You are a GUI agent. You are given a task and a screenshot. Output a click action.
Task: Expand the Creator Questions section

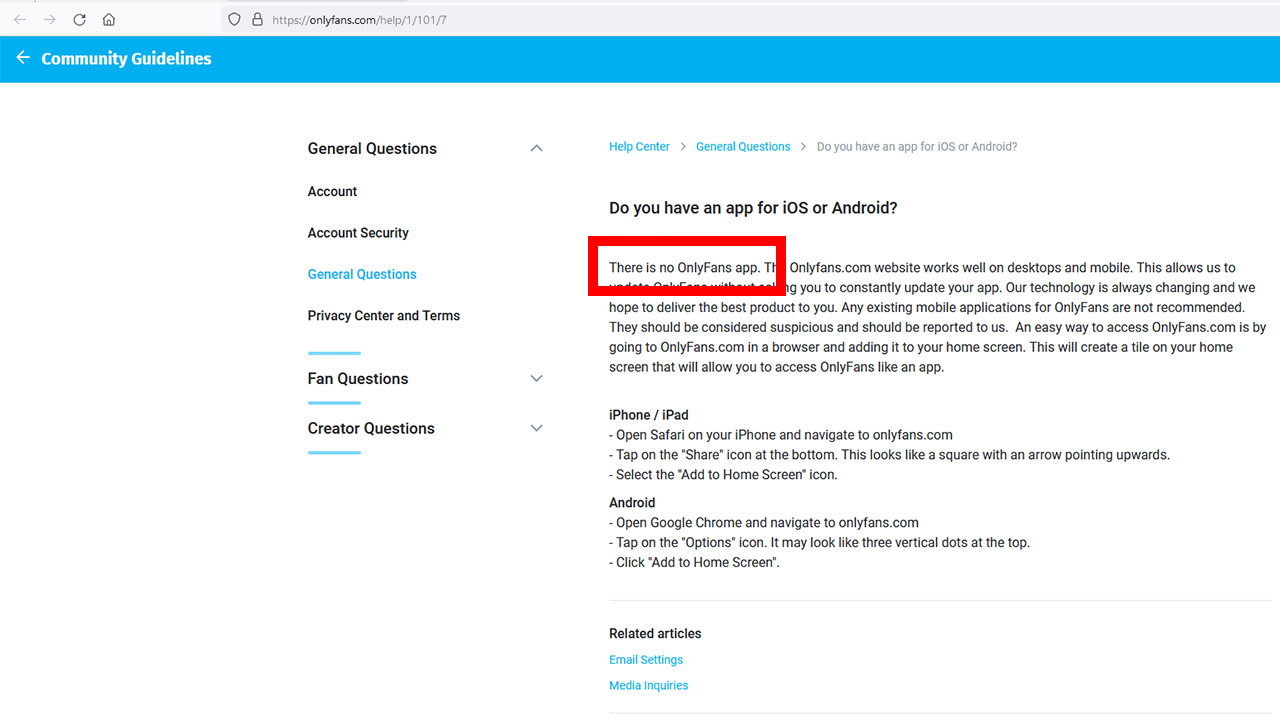click(x=536, y=428)
